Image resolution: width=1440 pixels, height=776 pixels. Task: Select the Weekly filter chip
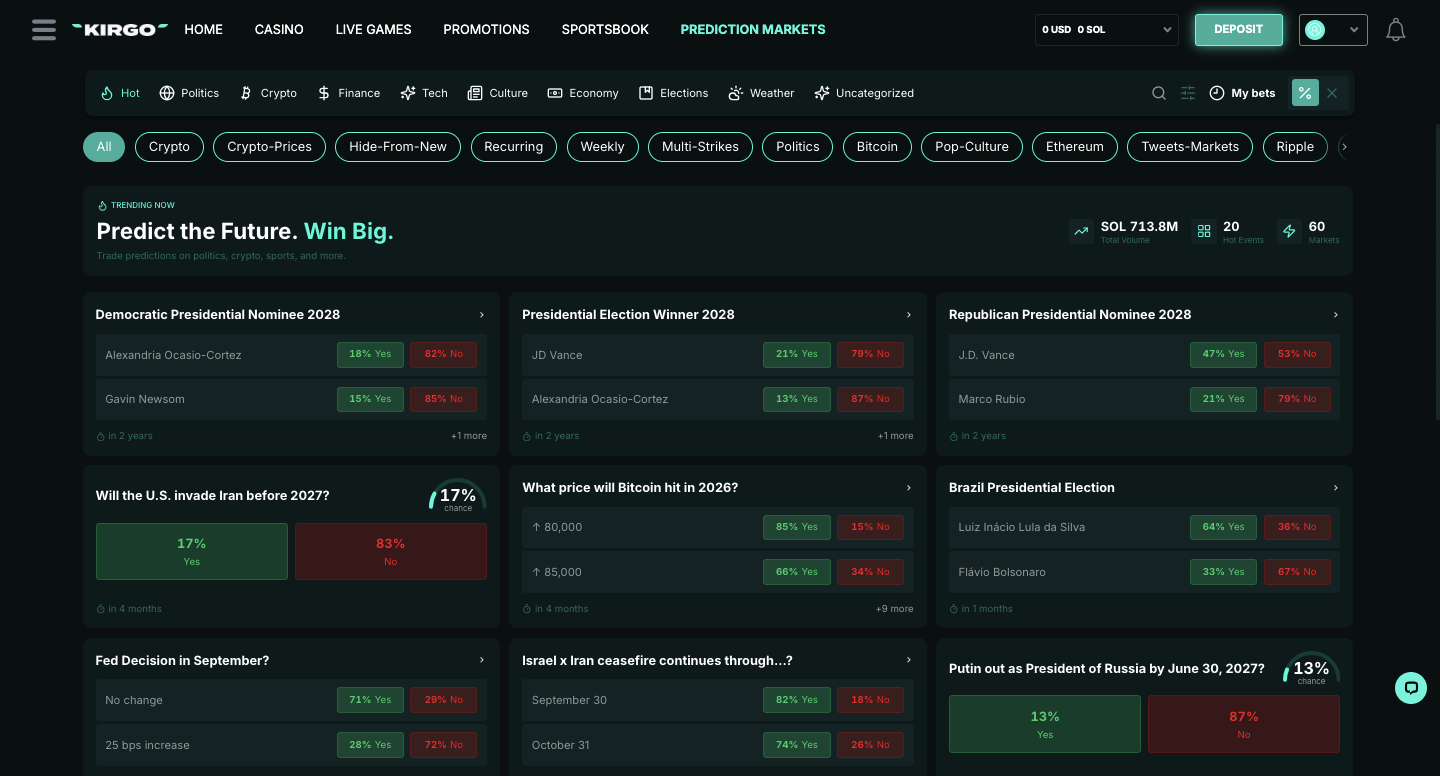click(x=602, y=146)
